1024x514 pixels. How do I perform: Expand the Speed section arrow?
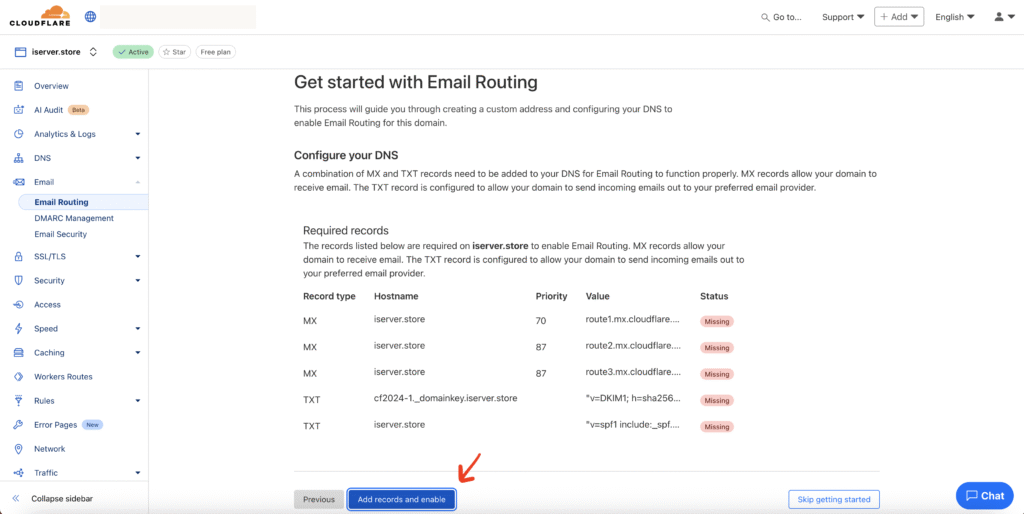click(138, 329)
